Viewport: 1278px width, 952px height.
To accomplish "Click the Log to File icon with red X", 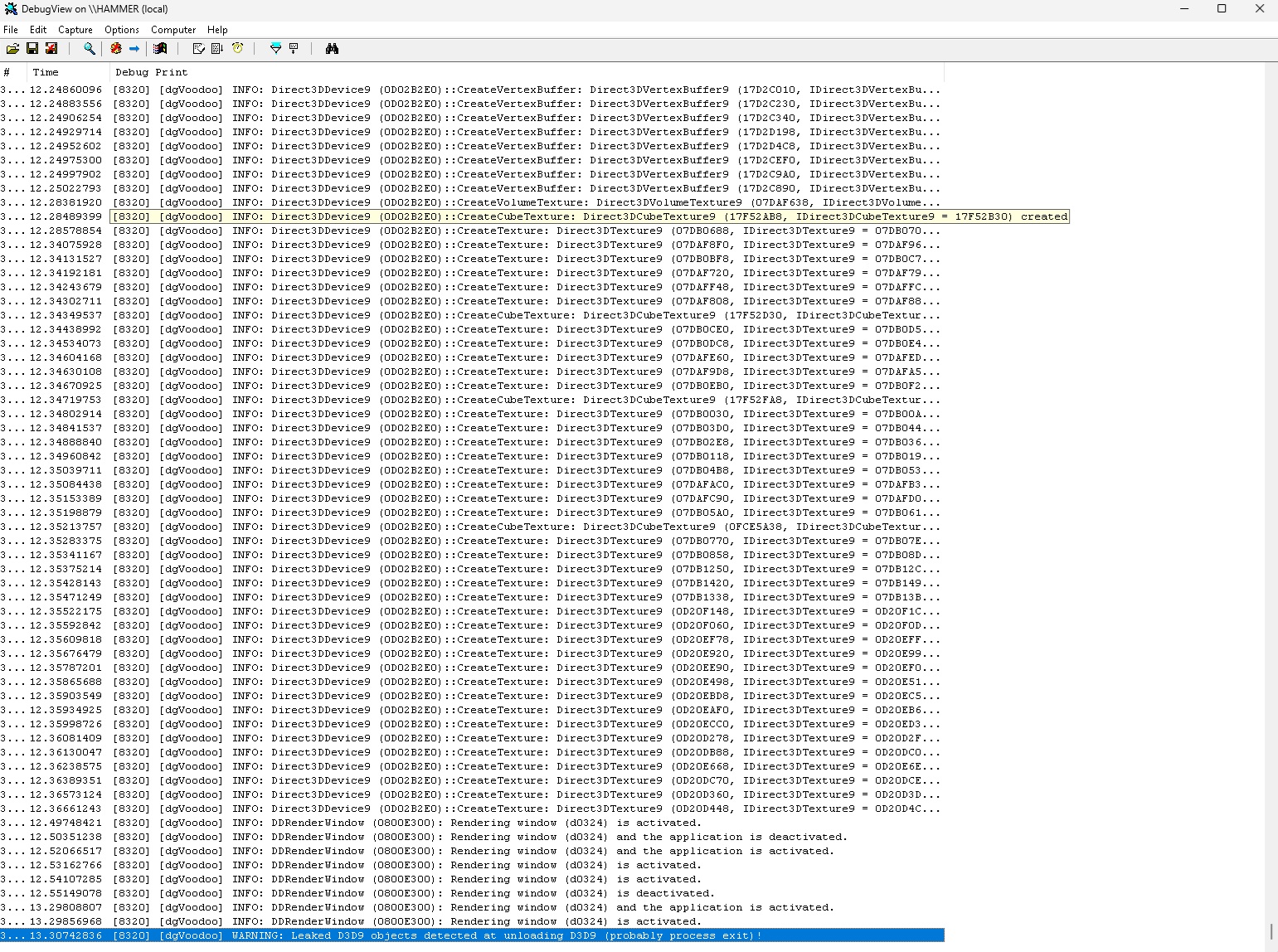I will tap(51, 49).
